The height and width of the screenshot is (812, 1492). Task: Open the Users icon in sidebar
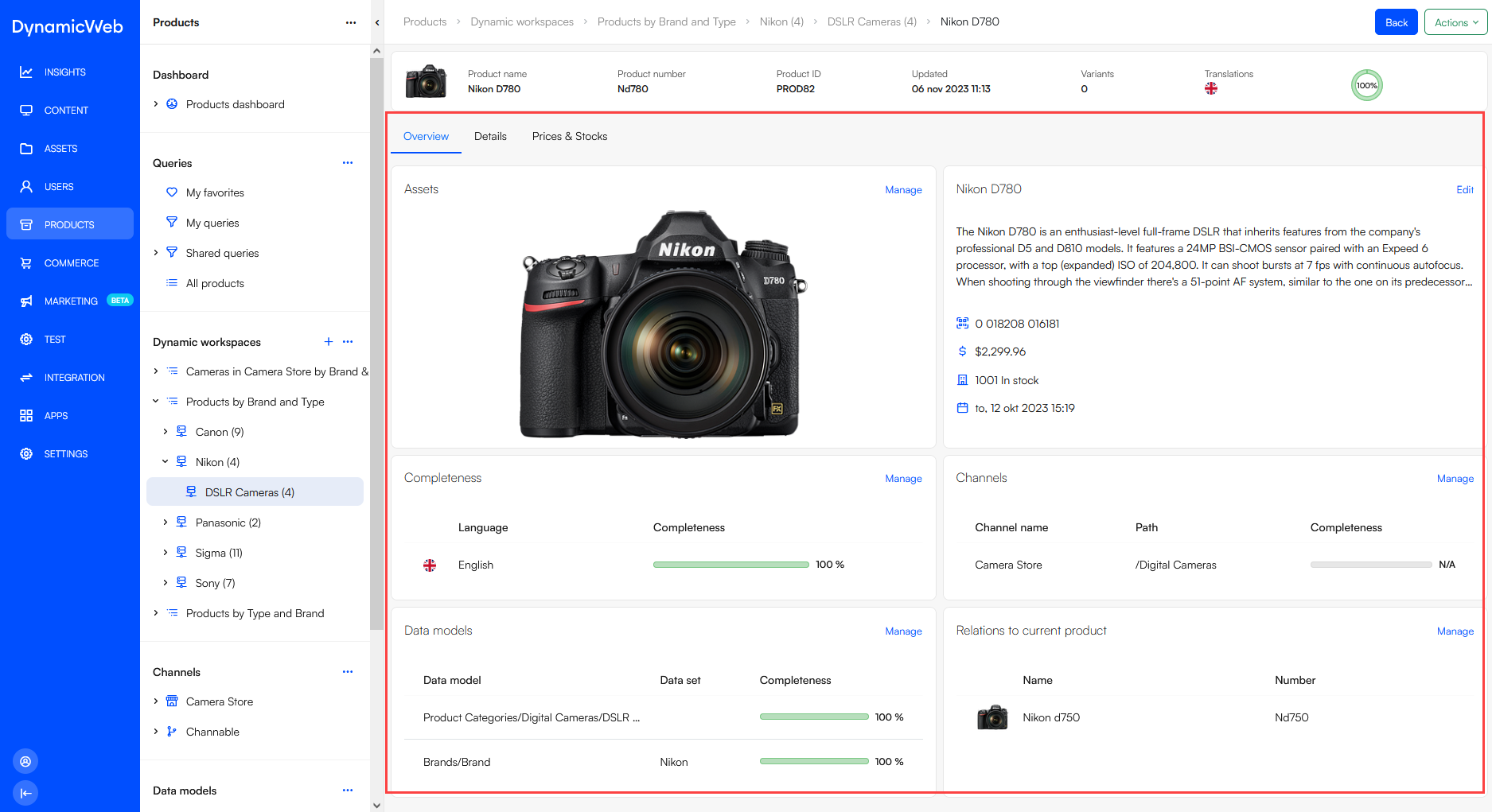(26, 187)
